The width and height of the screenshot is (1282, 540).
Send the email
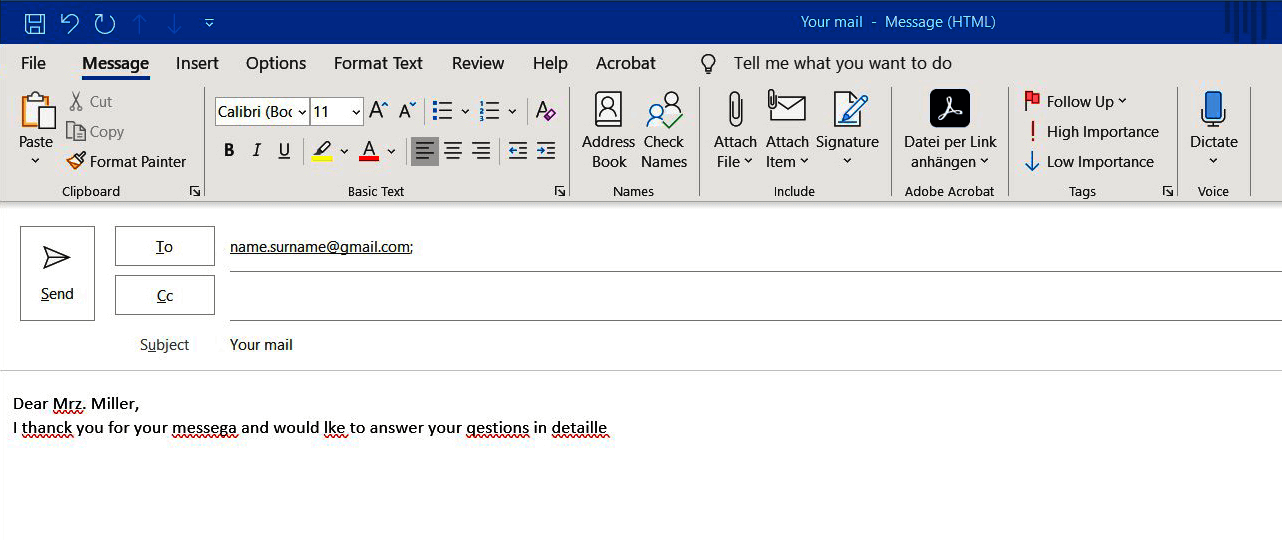[x=57, y=273]
